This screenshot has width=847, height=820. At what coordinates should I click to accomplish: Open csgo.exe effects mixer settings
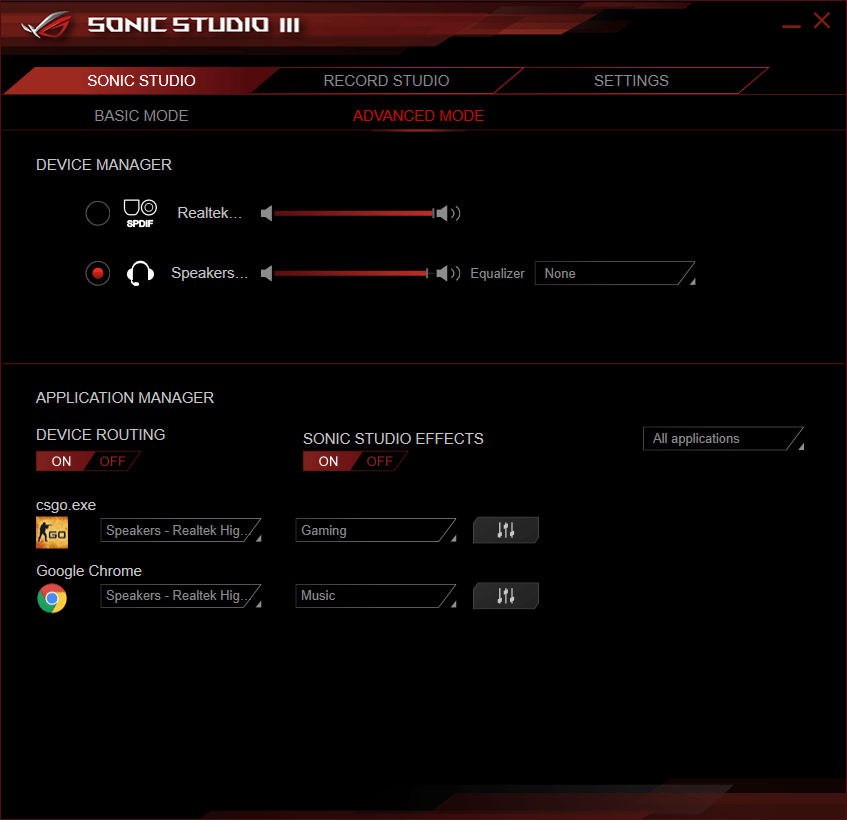pyautogui.click(x=506, y=530)
